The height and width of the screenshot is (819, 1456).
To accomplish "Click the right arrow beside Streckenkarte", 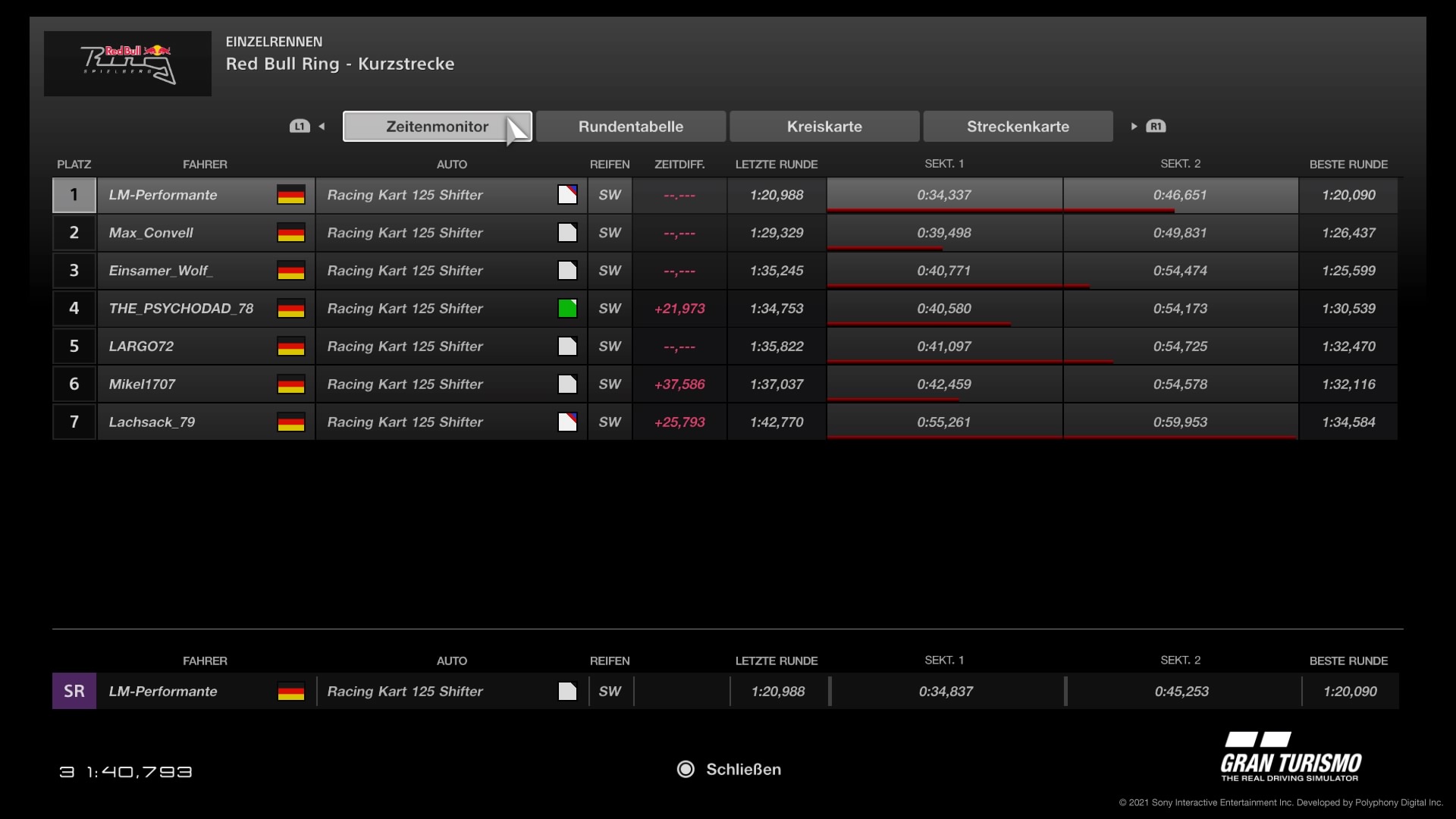I will click(1134, 127).
